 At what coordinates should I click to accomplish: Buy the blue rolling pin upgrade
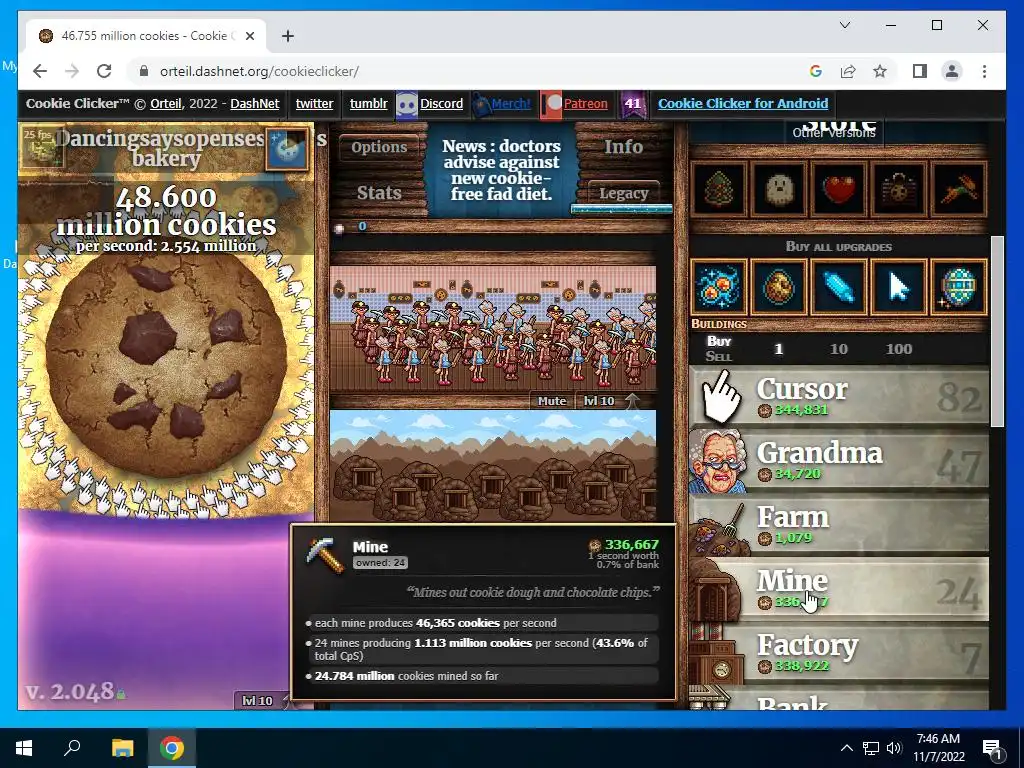(839, 287)
